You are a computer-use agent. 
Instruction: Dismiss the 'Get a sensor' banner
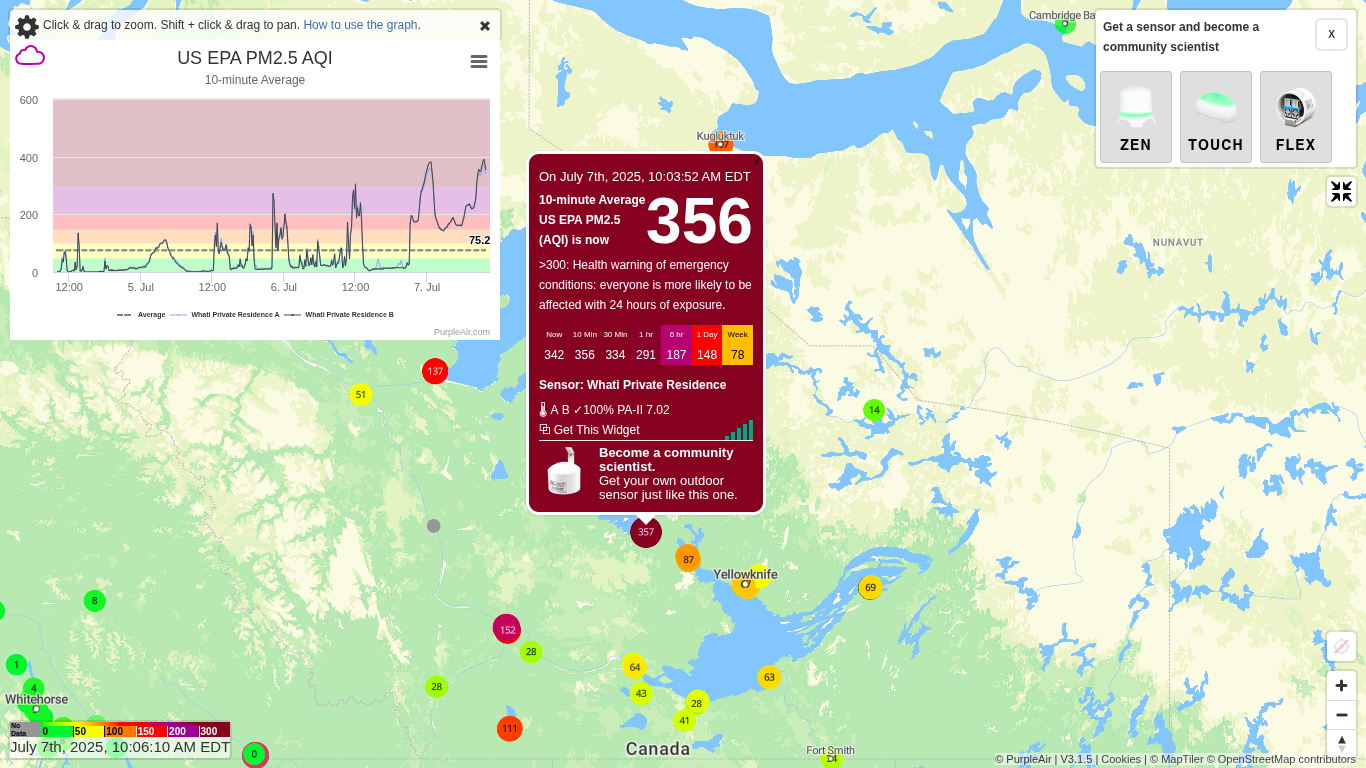tap(1331, 34)
